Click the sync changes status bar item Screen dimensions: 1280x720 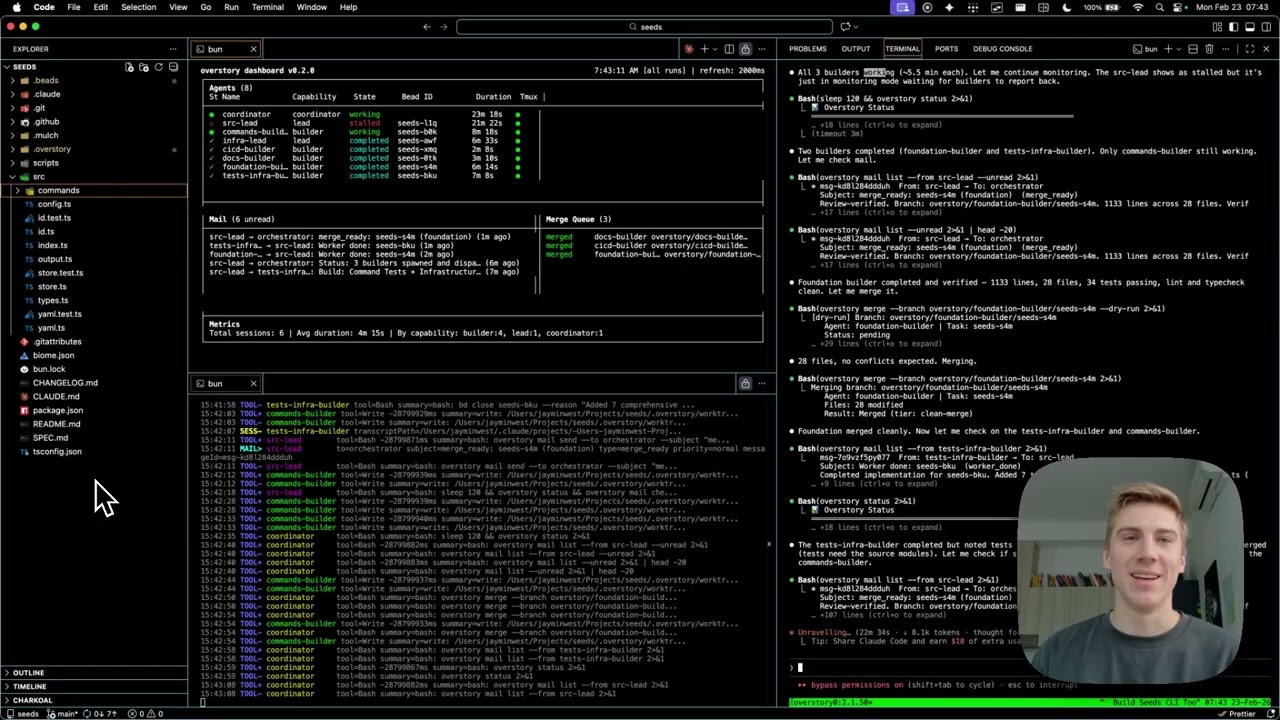tap(101, 714)
